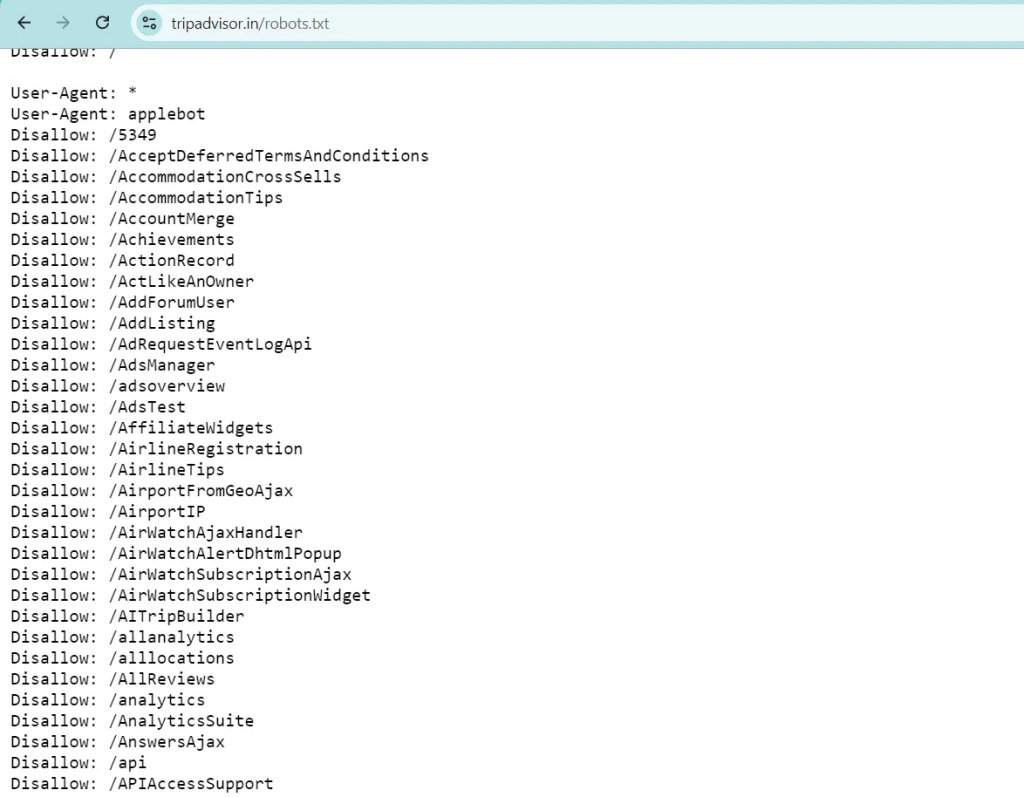1024x797 pixels.
Task: Click the '/AirportFromGeoAjax' line
Action: point(152,490)
